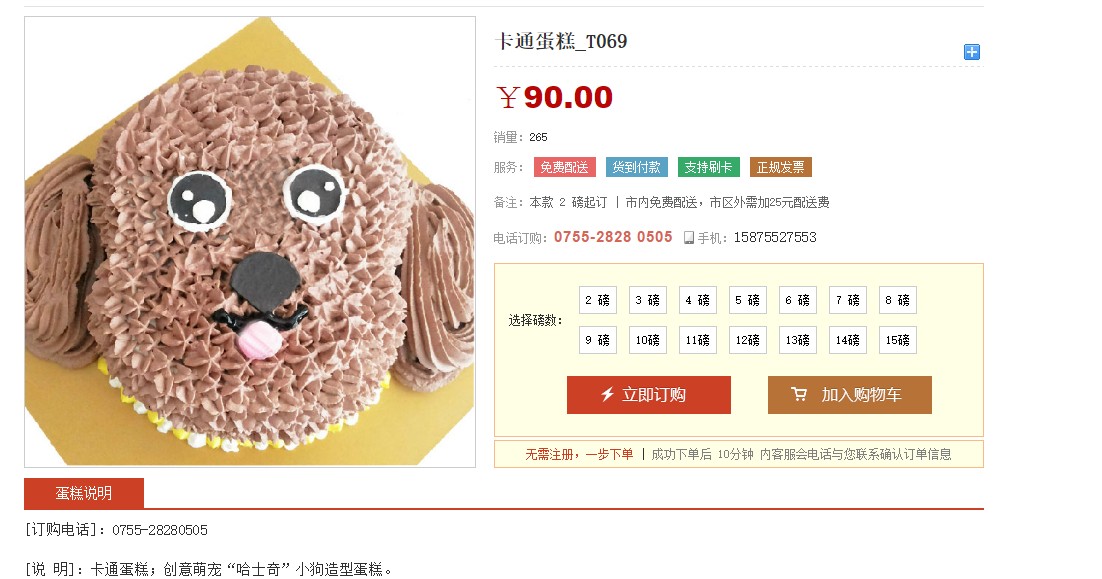Click the 立即订购 button
The width and height of the screenshot is (1102, 579).
(649, 395)
